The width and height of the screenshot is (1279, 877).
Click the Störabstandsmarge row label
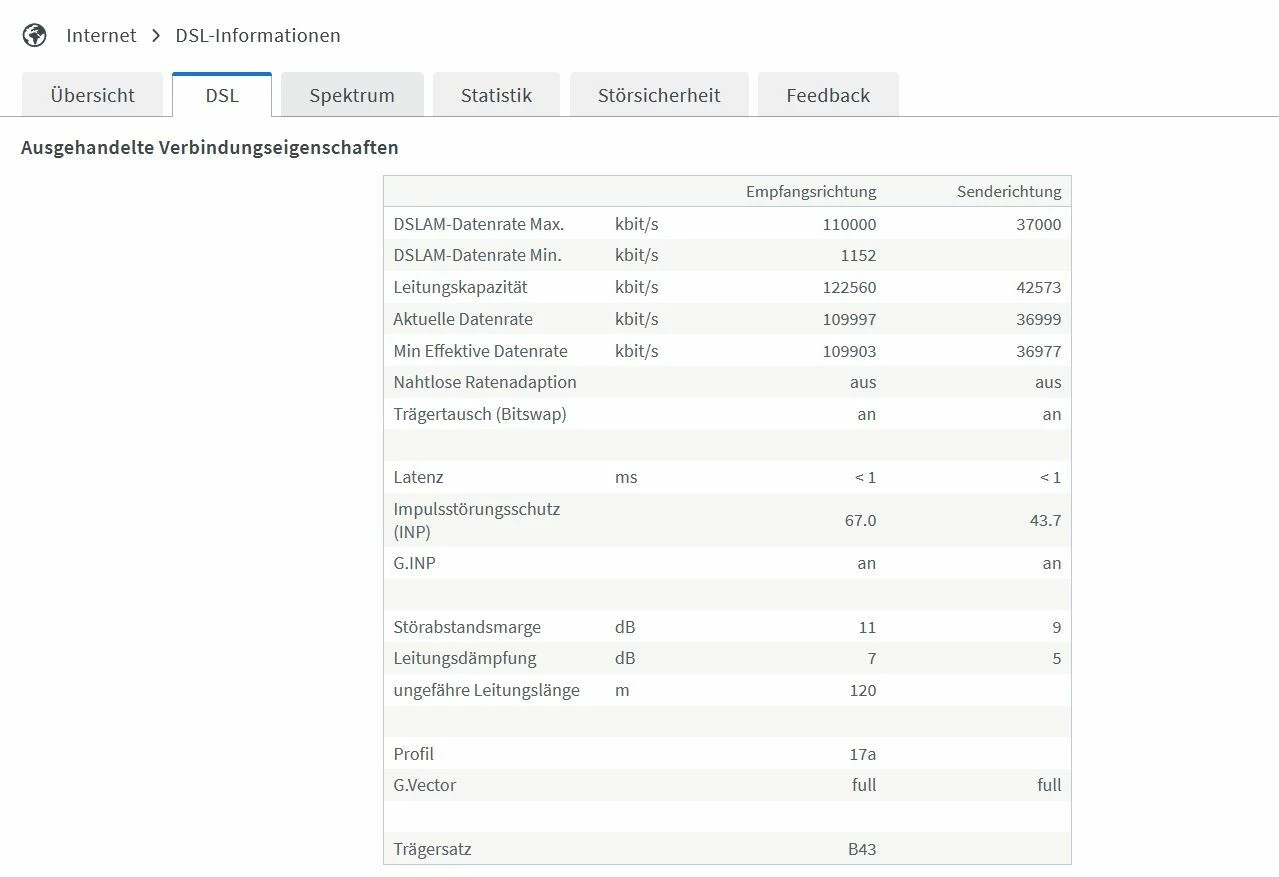[x=467, y=627]
